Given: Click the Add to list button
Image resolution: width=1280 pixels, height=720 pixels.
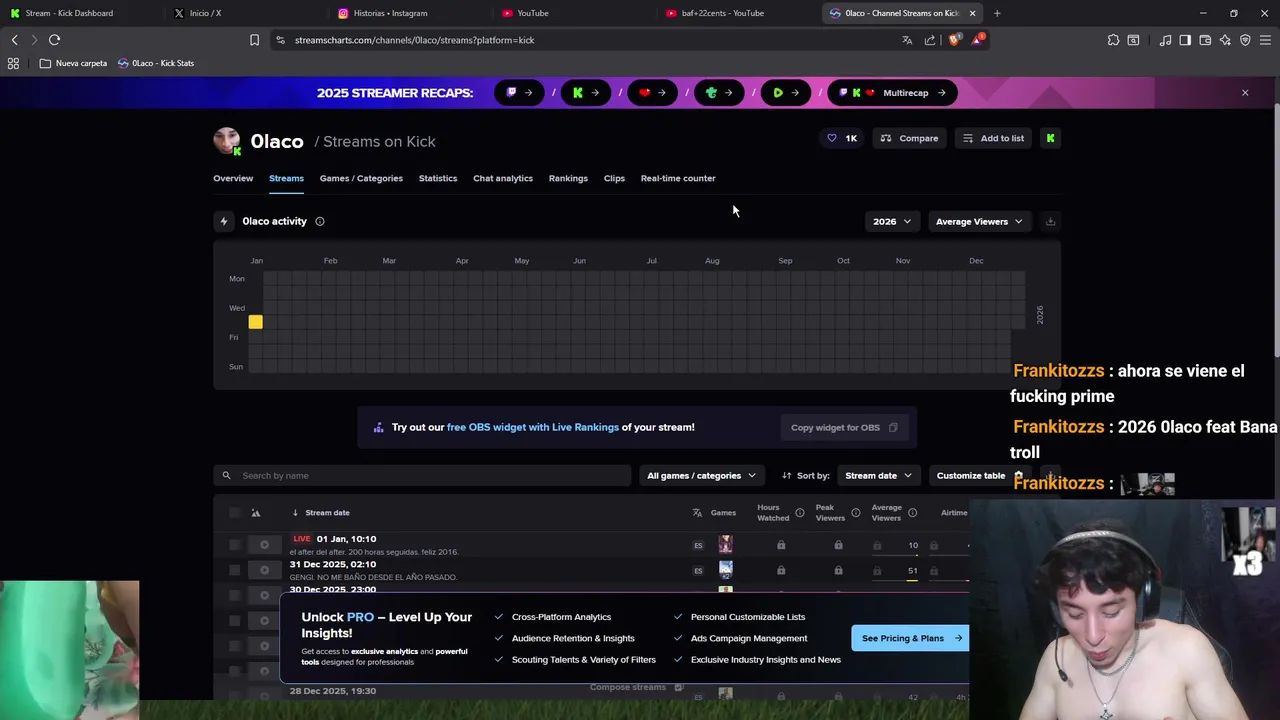Looking at the screenshot, I should pos(993,138).
